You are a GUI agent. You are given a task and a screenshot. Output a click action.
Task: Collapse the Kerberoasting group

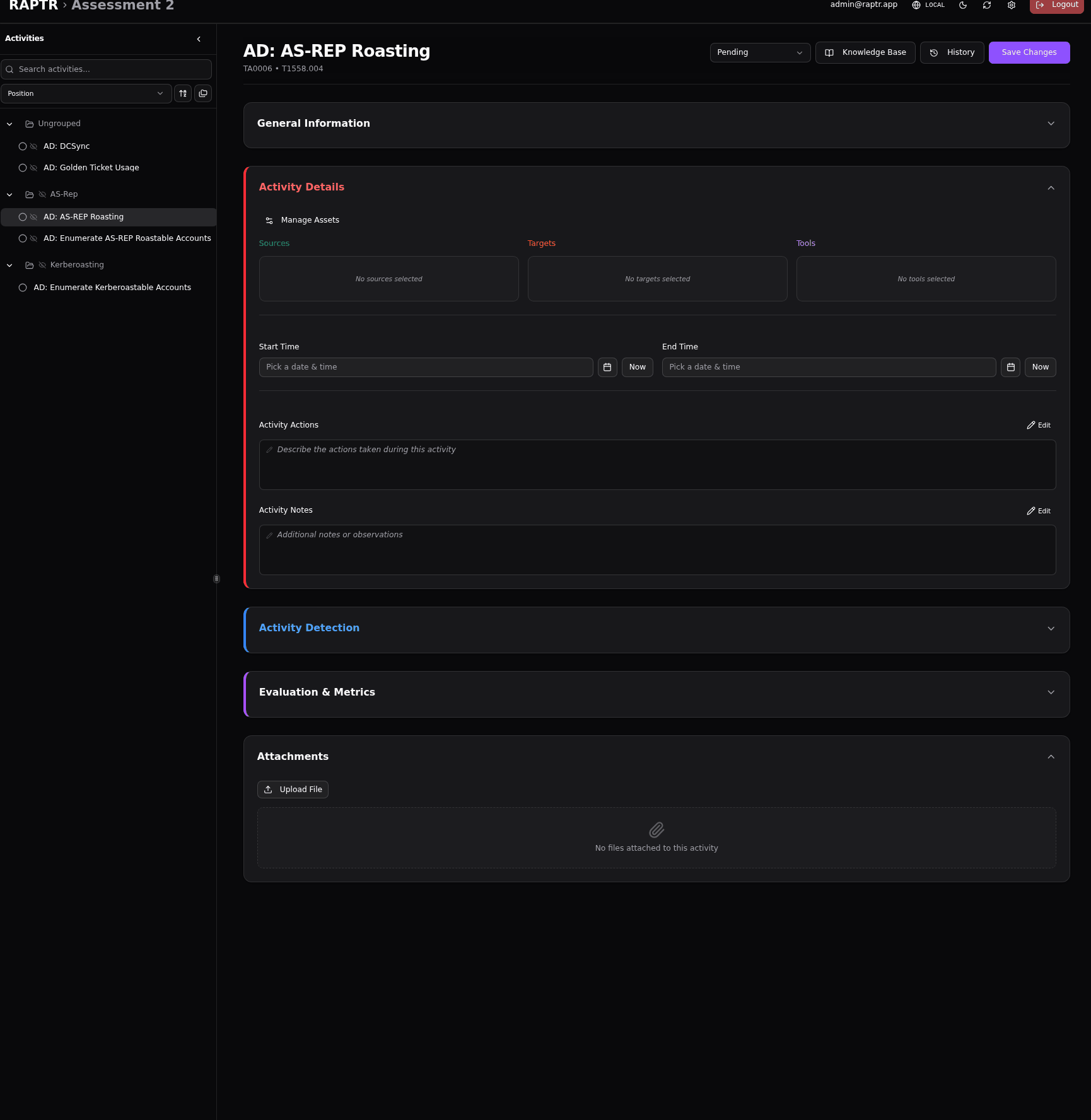coord(9,265)
